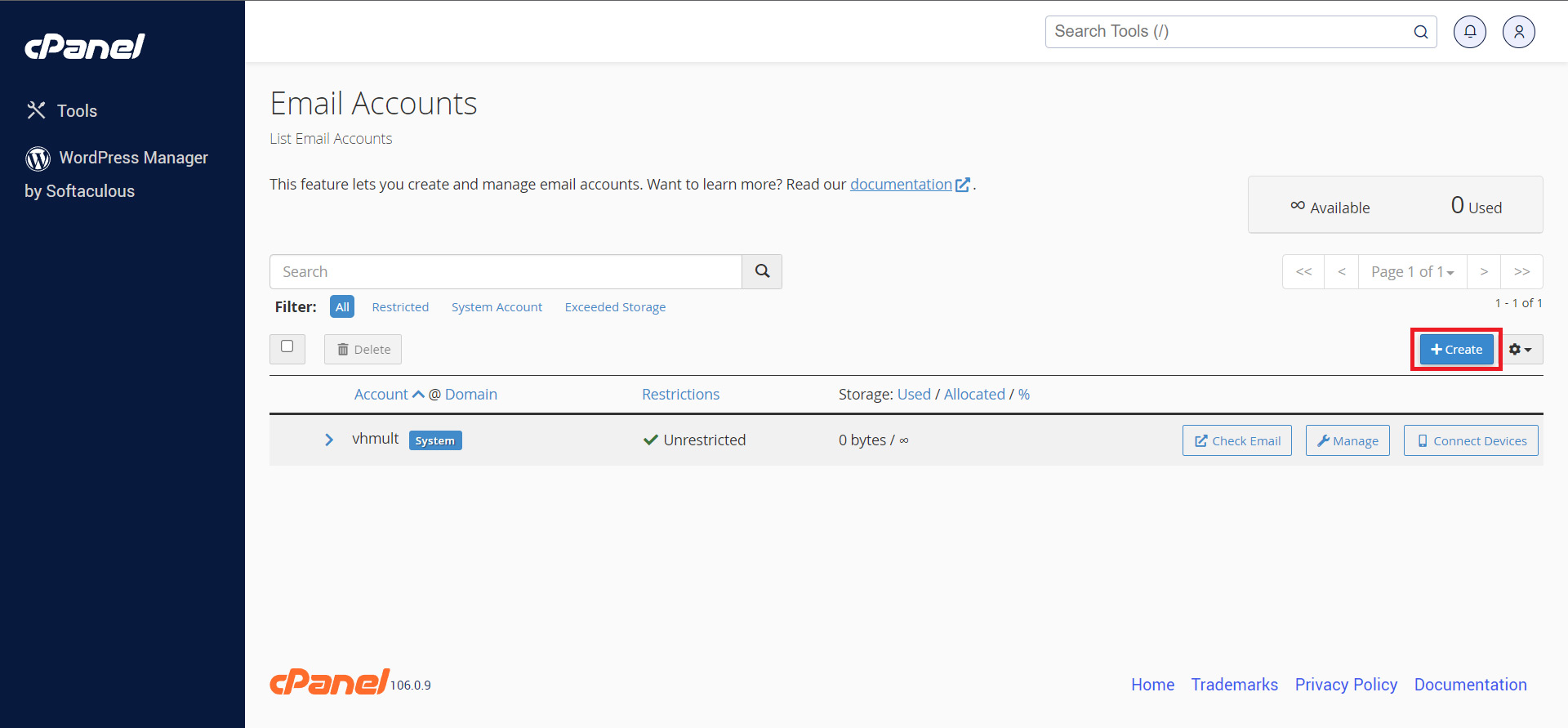Open the user account icon menu
Viewport: 1568px width, 728px height.
coord(1518,32)
